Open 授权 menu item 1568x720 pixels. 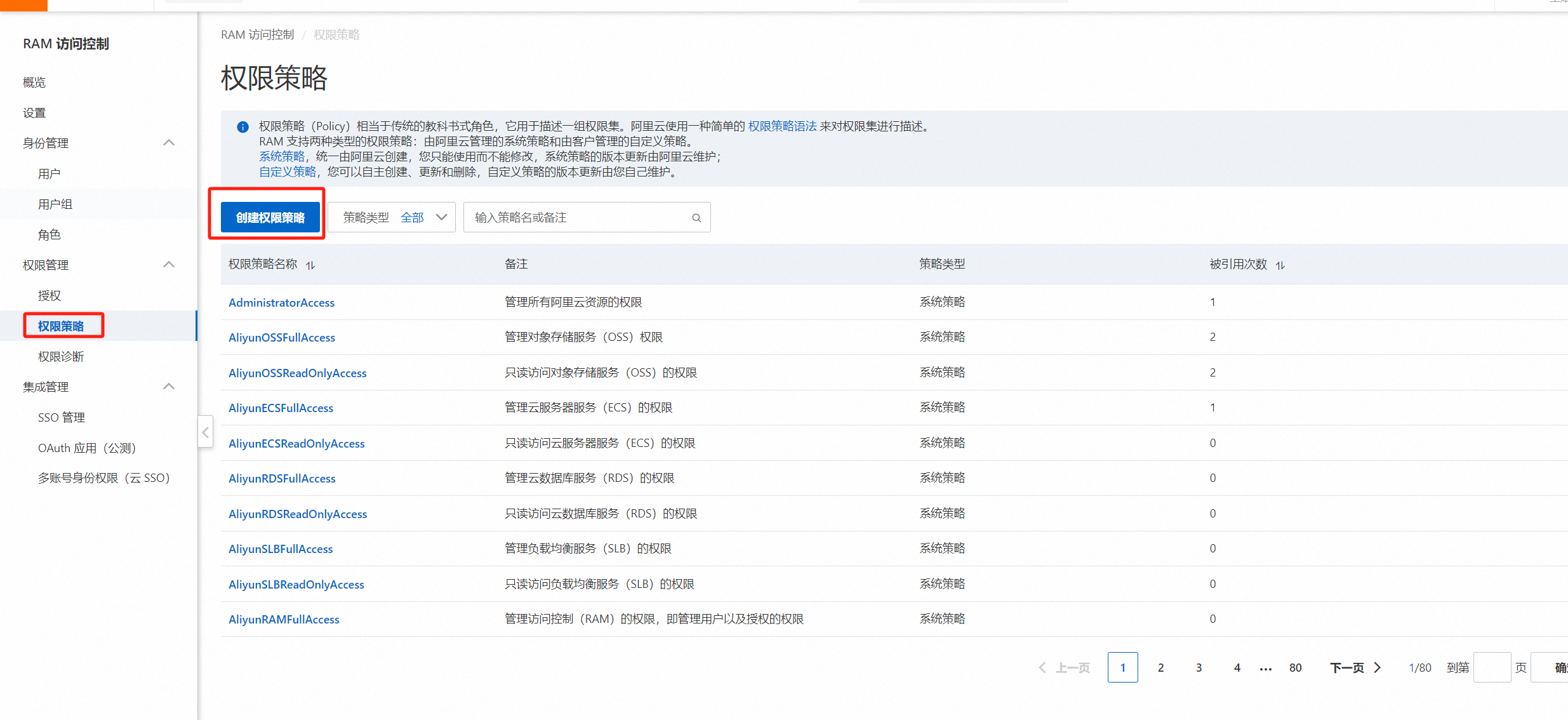point(49,296)
